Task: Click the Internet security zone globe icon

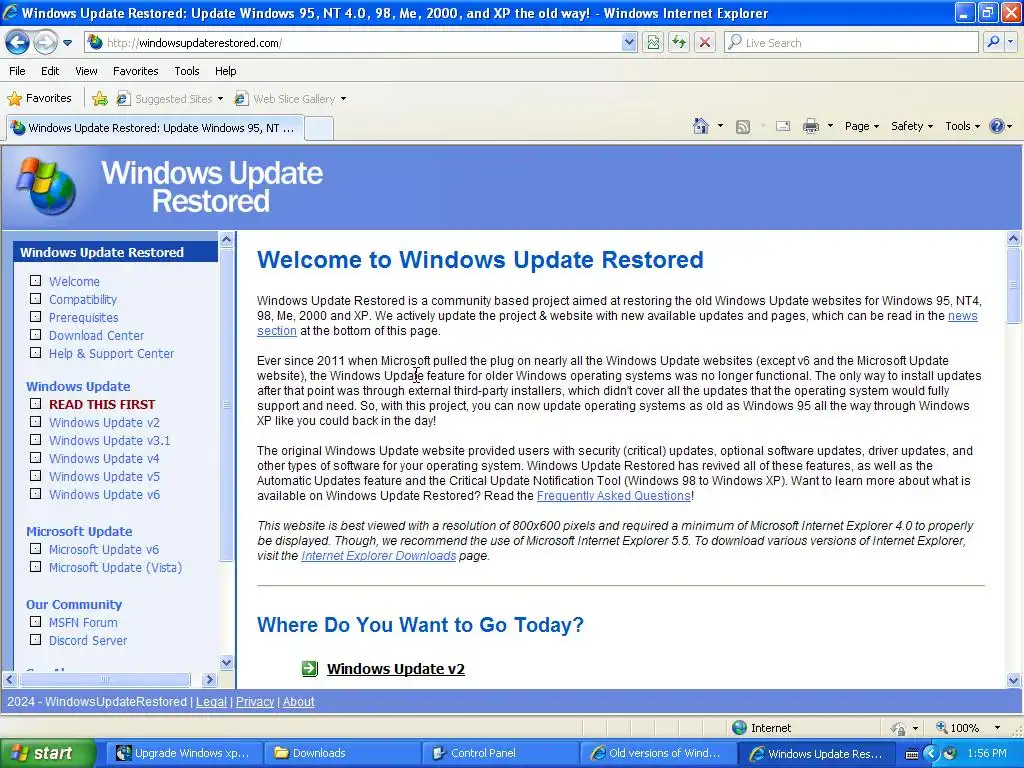Action: click(739, 728)
